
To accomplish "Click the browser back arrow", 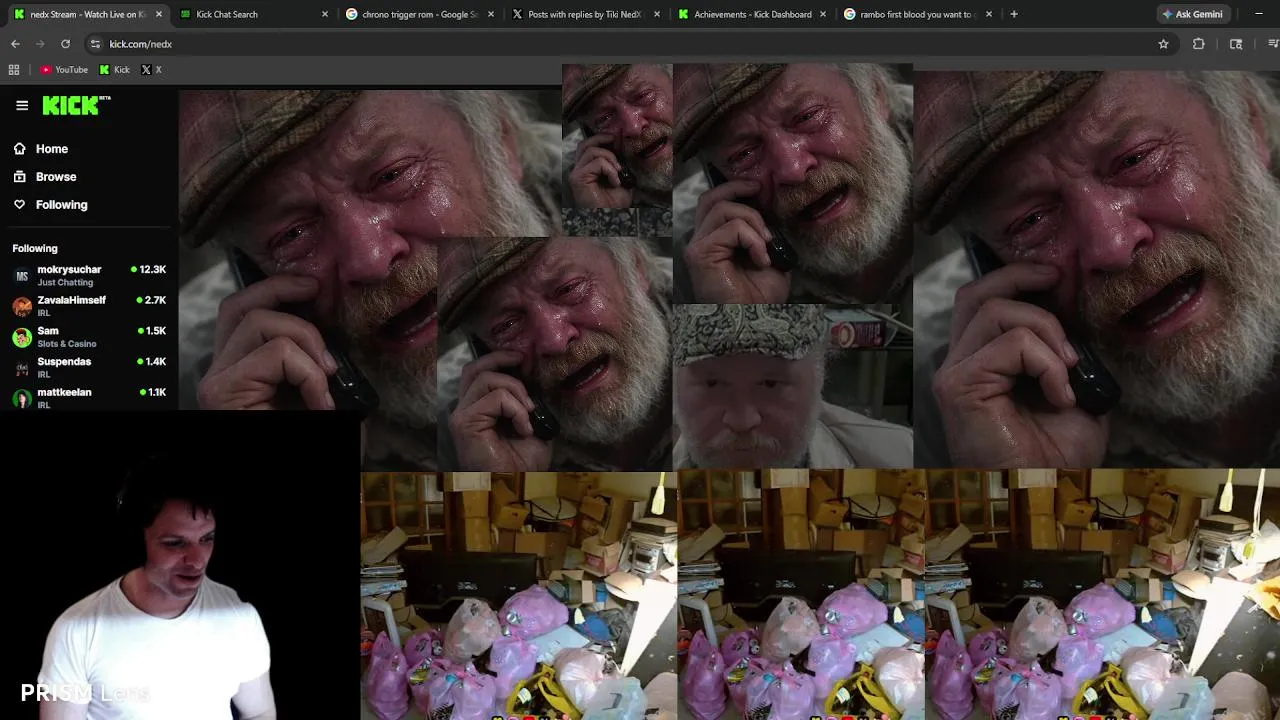I will coord(15,44).
